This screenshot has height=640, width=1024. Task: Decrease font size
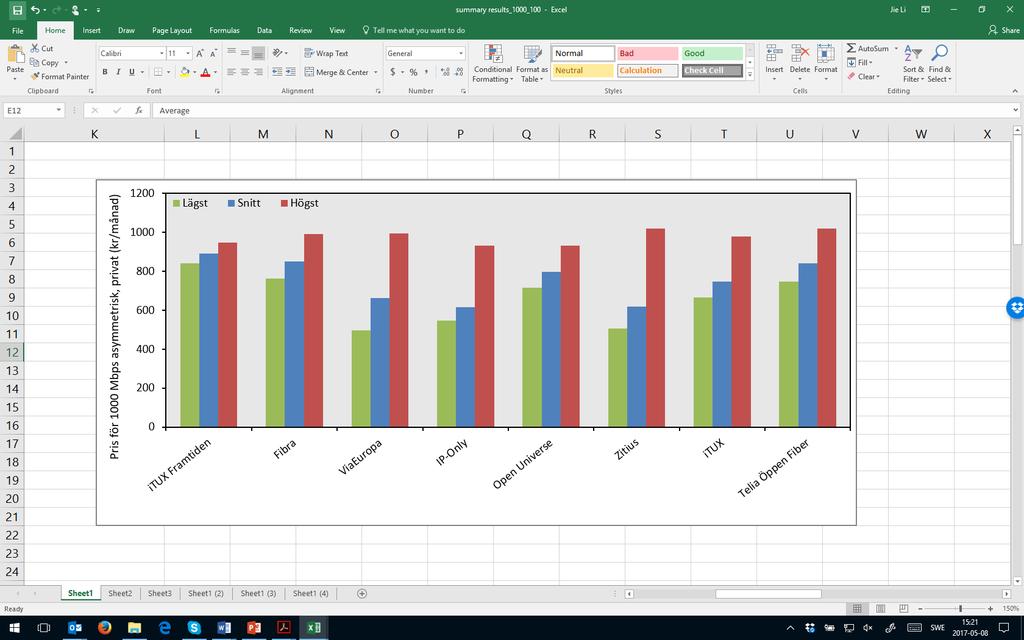click(x=213, y=54)
